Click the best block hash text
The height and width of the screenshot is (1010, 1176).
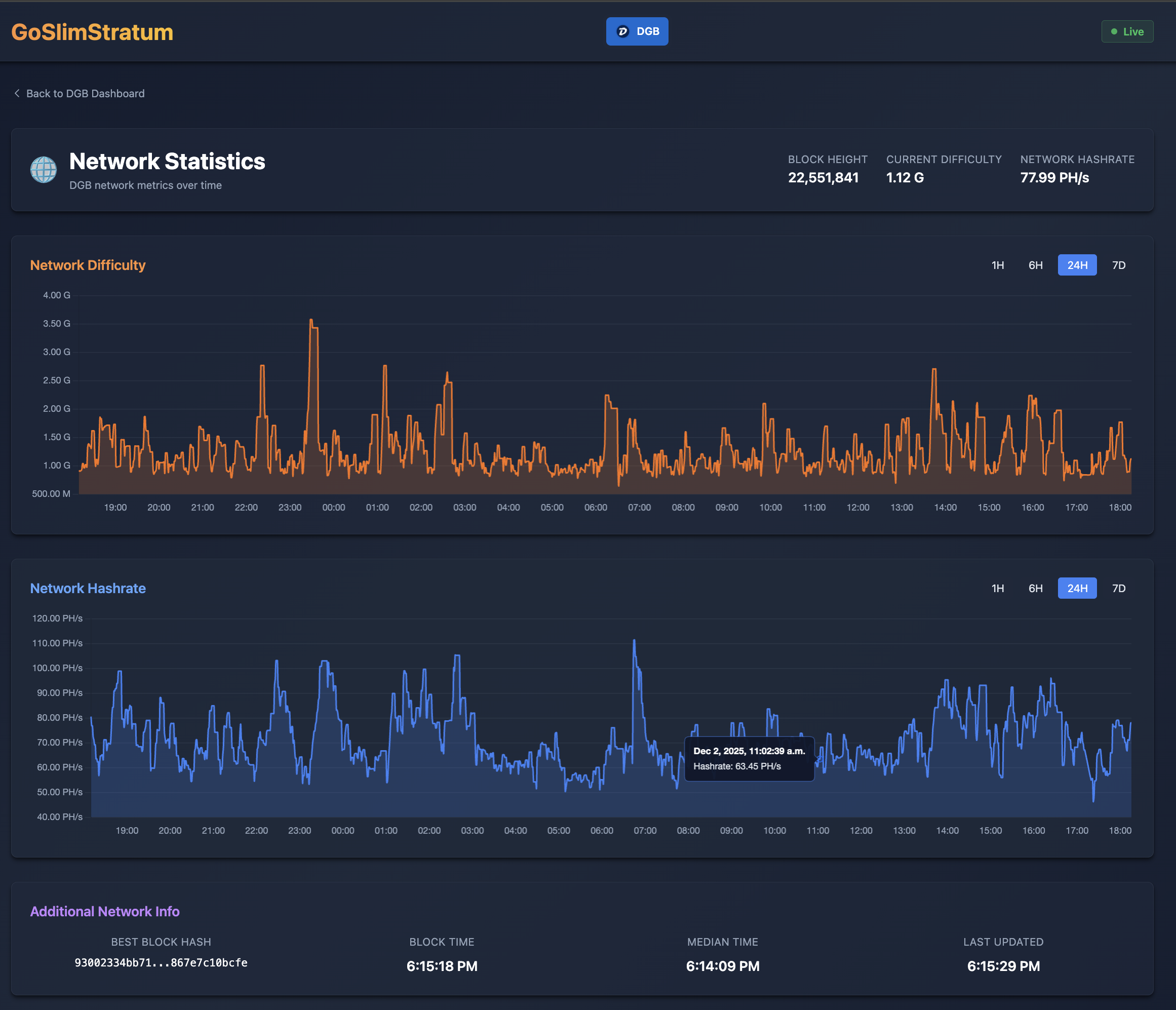161,962
